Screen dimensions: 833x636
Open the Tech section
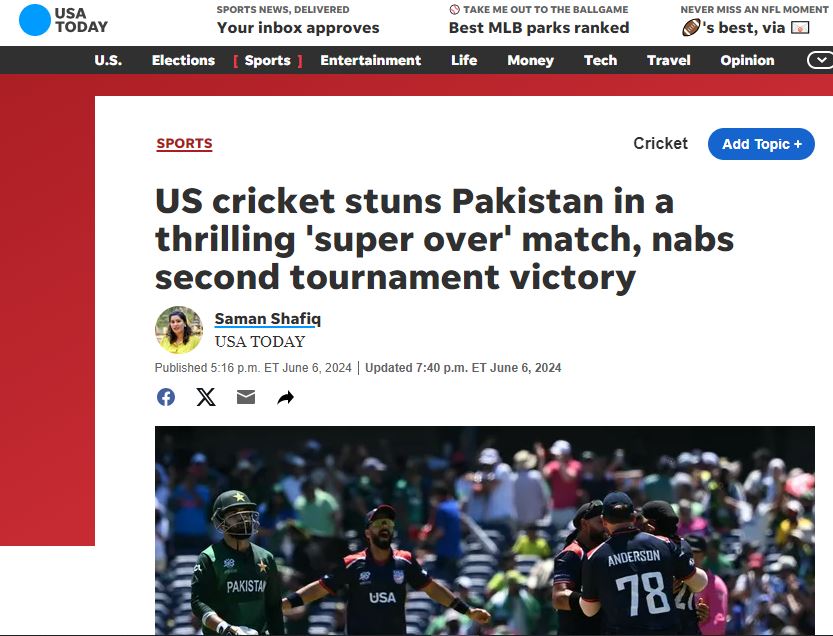pos(600,61)
